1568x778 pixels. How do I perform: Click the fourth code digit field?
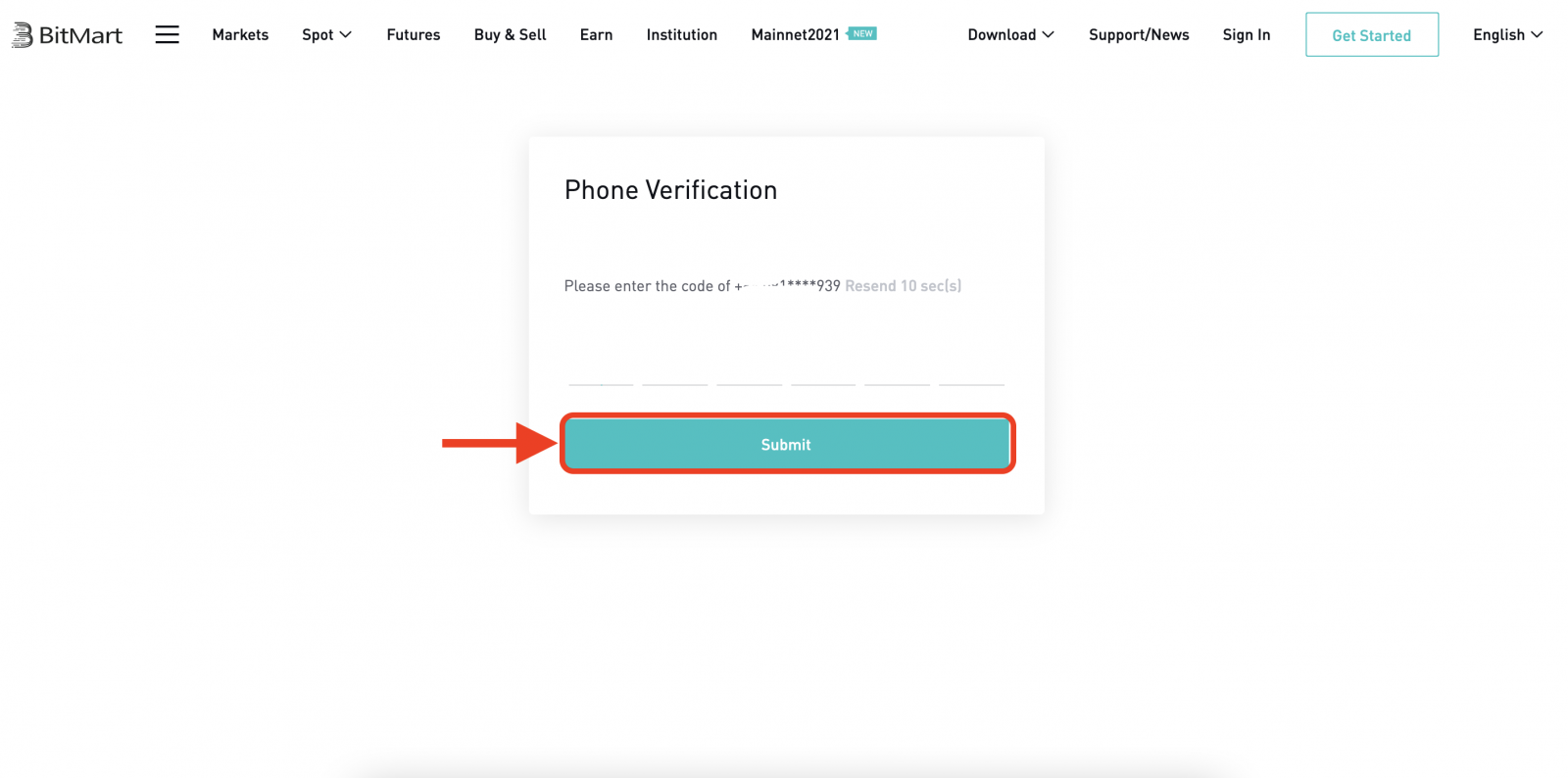[823, 368]
